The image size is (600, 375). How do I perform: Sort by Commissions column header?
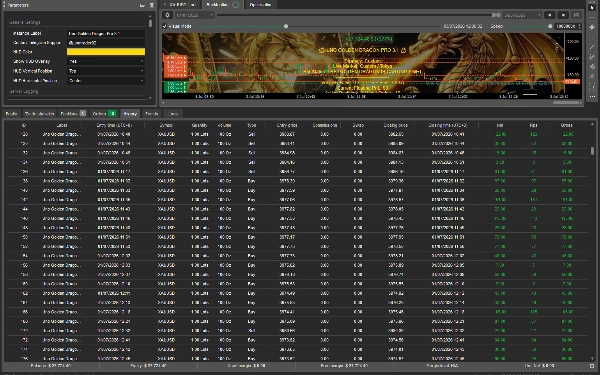[x=324, y=125]
